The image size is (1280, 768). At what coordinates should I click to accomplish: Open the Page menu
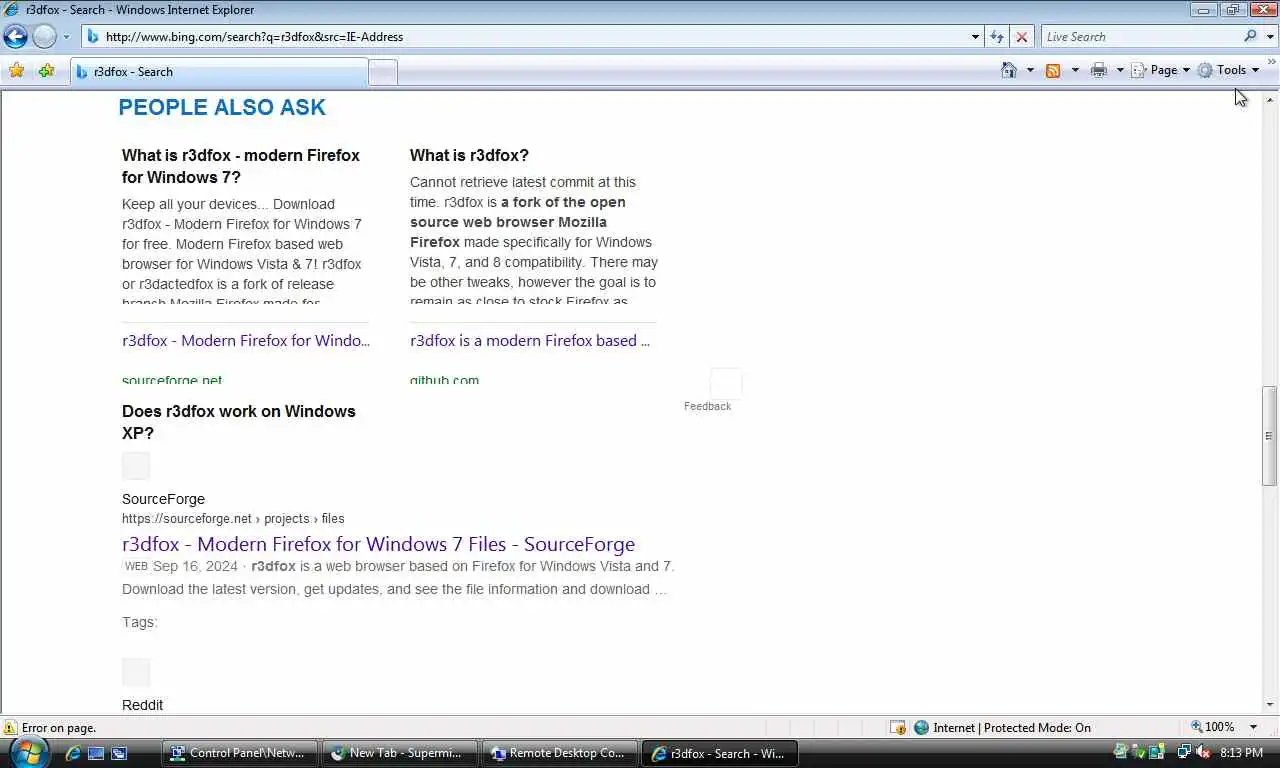[x=1161, y=70]
